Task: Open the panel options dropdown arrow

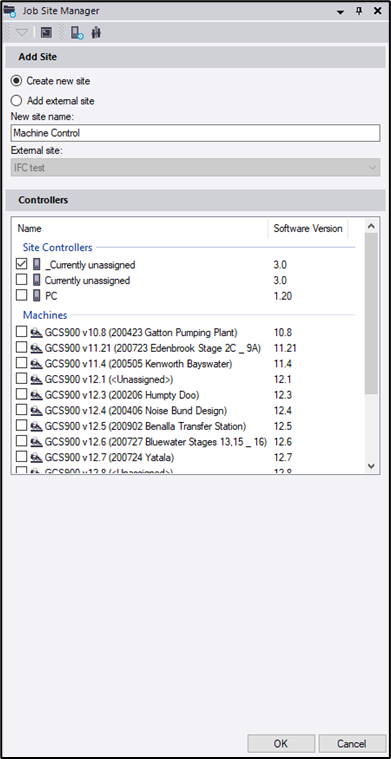Action: [x=341, y=12]
